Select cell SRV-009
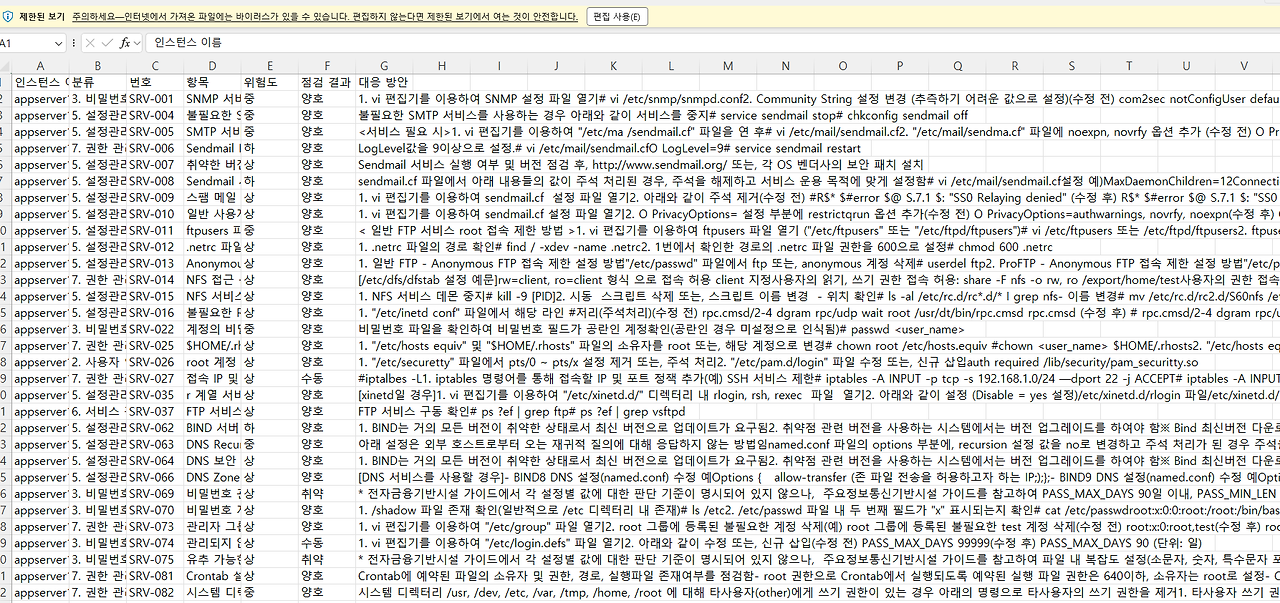This screenshot has height=603, width=1280. pos(155,197)
